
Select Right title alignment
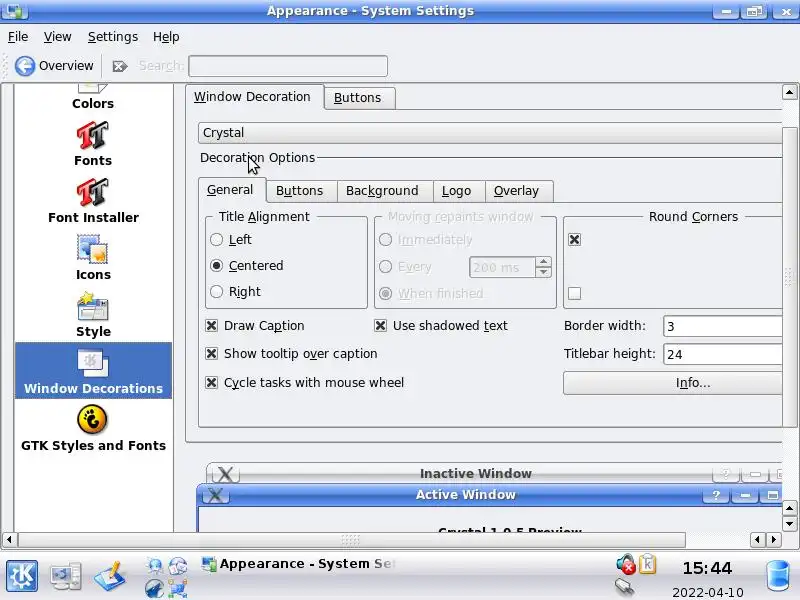(x=216, y=291)
